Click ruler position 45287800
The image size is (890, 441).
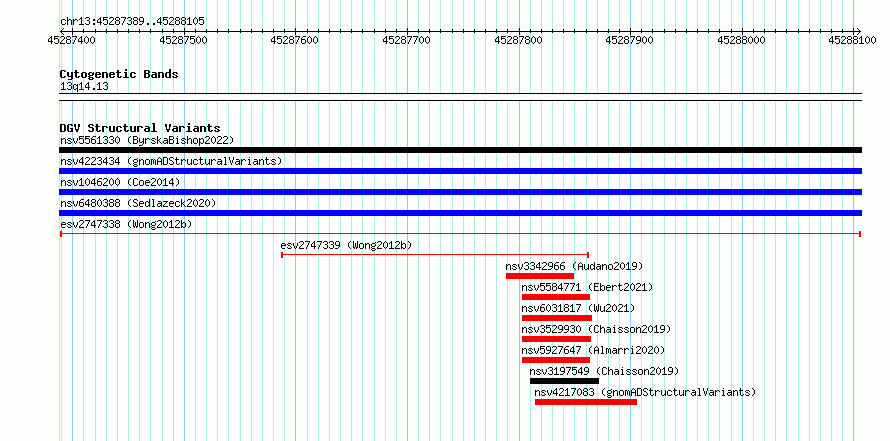518,40
